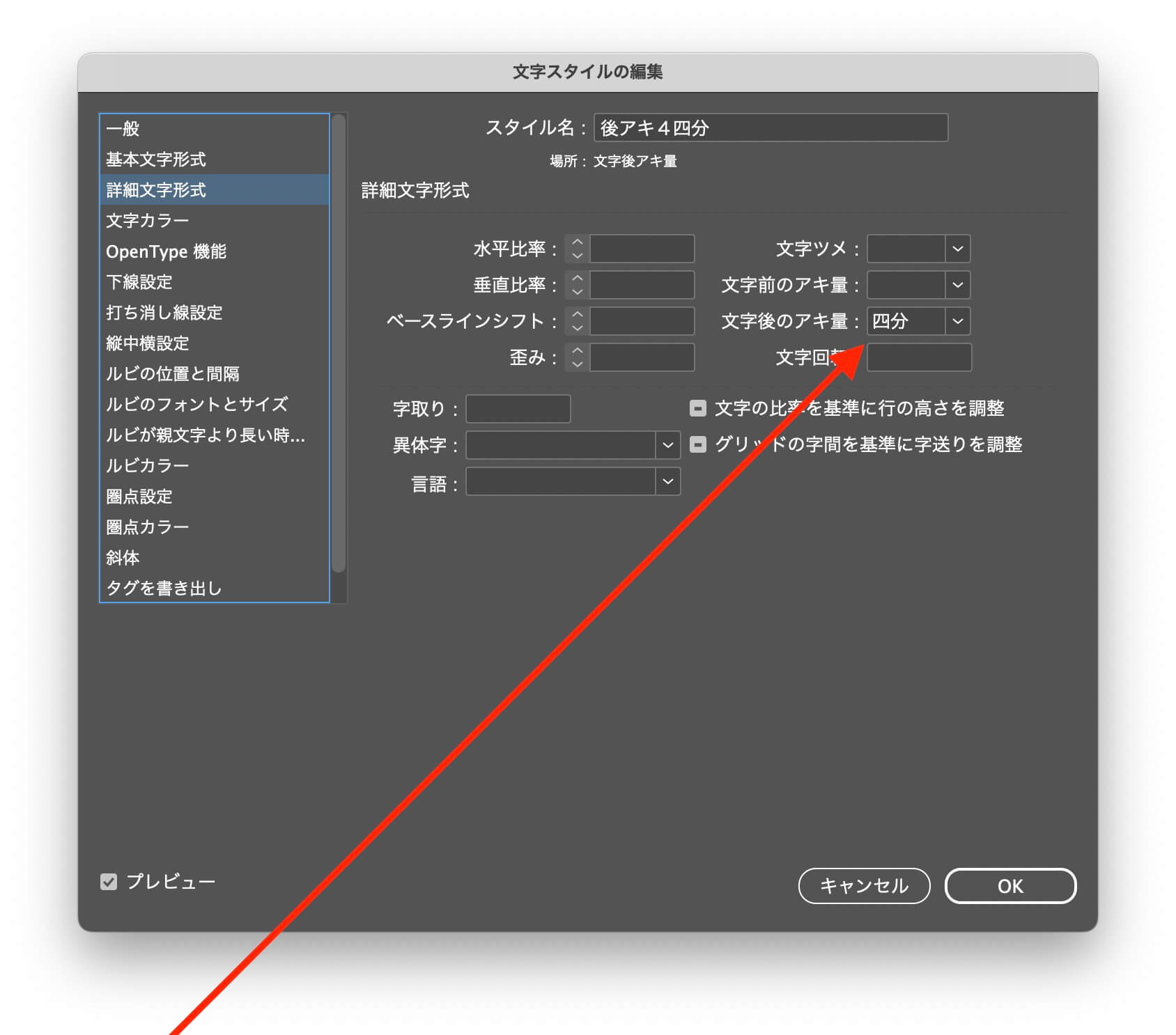Decrease the 垂直比率 stepper value
1176x1035 pixels.
577,292
